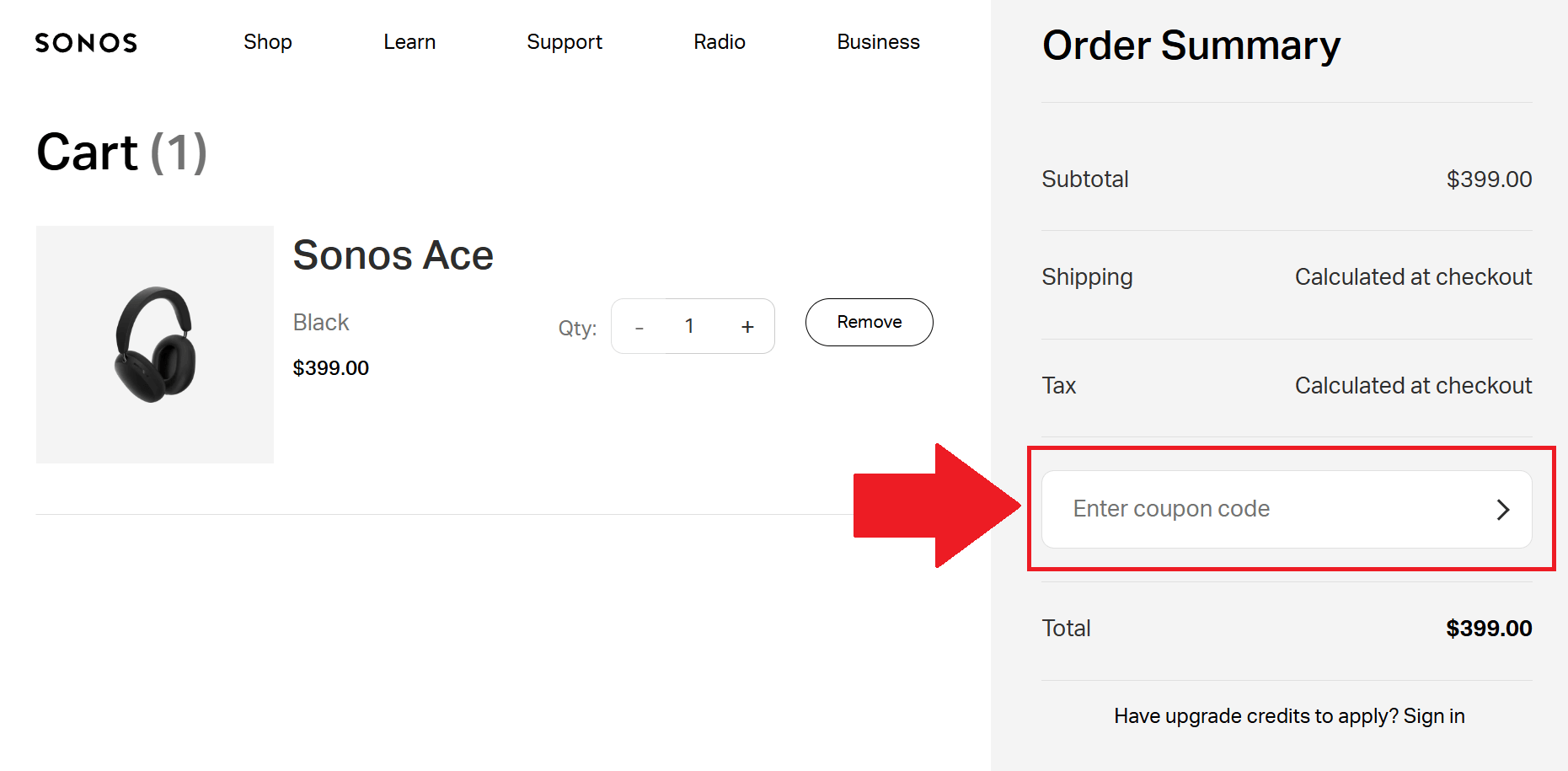Click the quantity value field
The height and width of the screenshot is (771, 1568).
(x=689, y=327)
